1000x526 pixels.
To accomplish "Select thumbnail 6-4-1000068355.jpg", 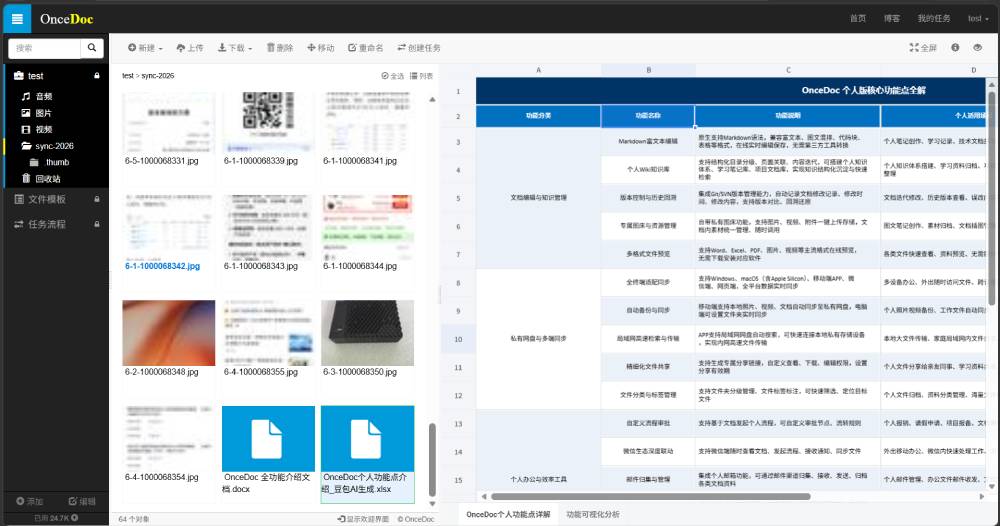I will click(268, 333).
